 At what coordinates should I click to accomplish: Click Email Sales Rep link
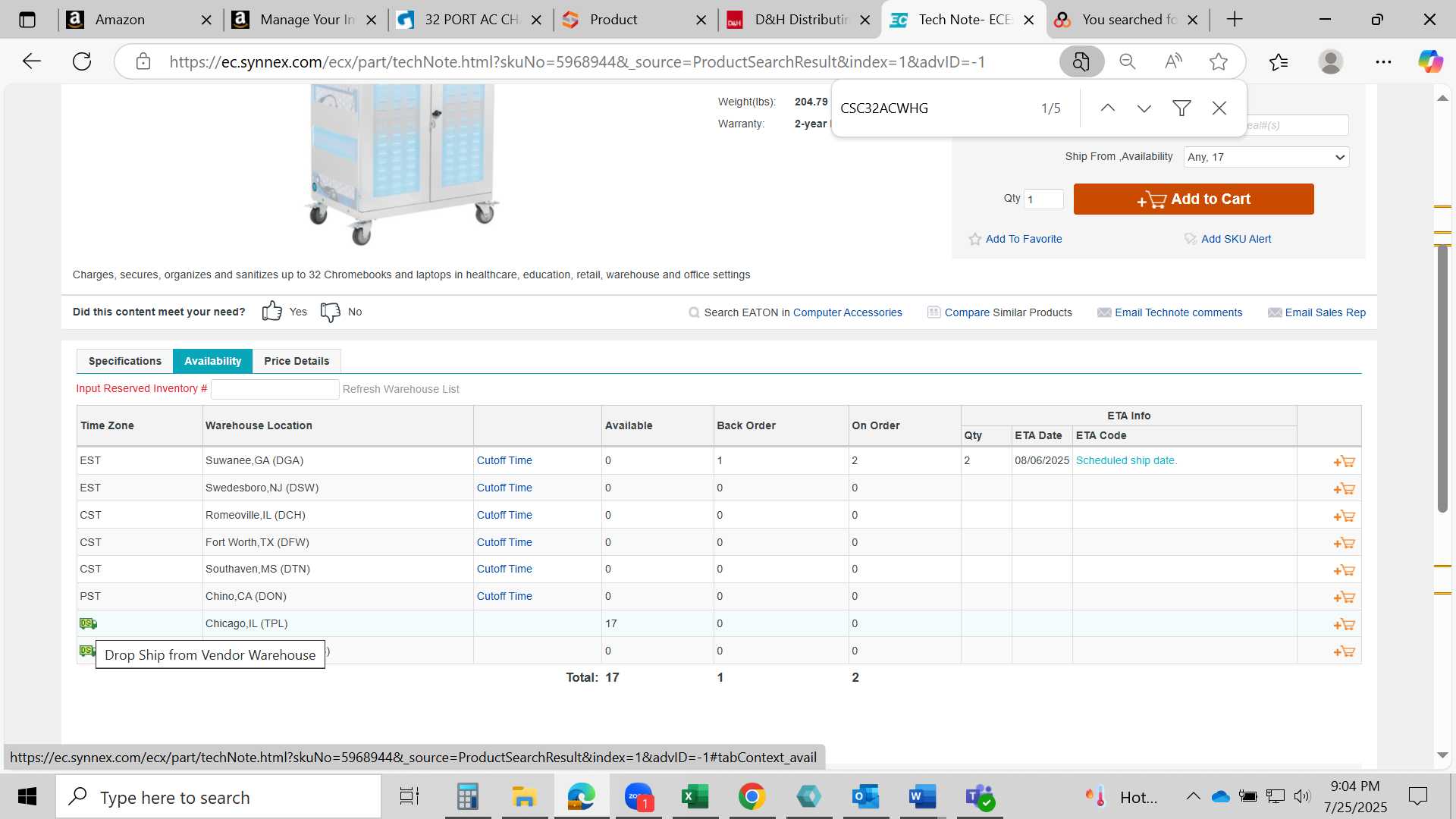coord(1325,312)
